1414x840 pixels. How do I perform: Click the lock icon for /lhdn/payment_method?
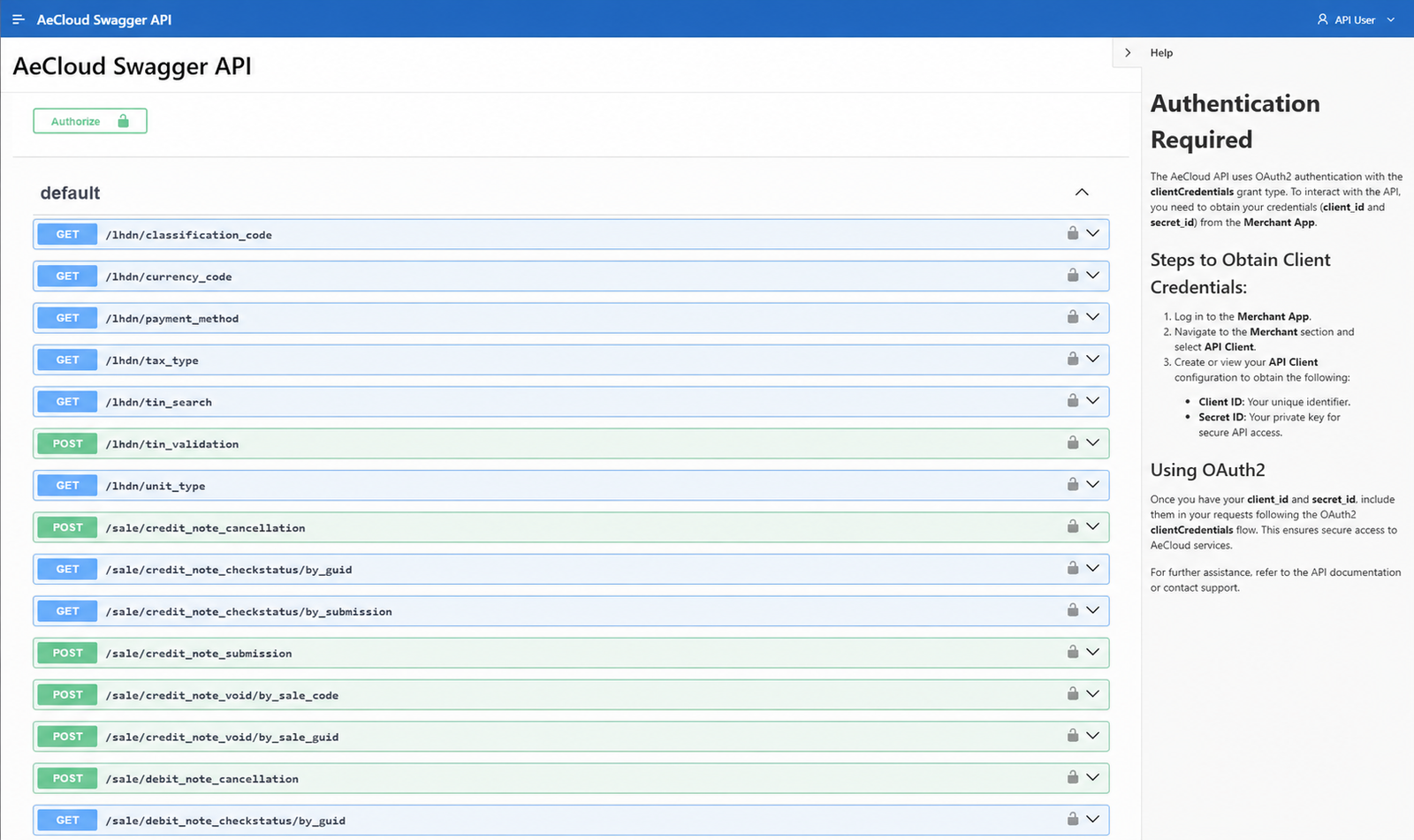[x=1072, y=316]
